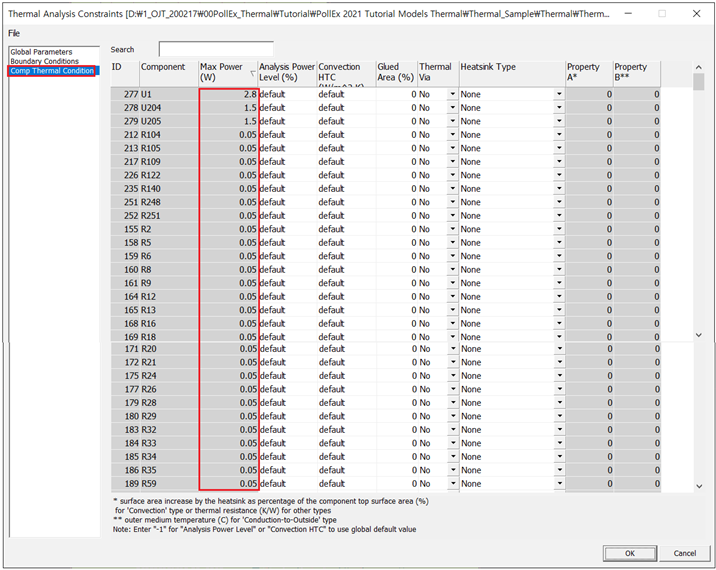The image size is (716, 570).
Task: Expand Thermal Via dropdown for R104
Action: click(452, 135)
